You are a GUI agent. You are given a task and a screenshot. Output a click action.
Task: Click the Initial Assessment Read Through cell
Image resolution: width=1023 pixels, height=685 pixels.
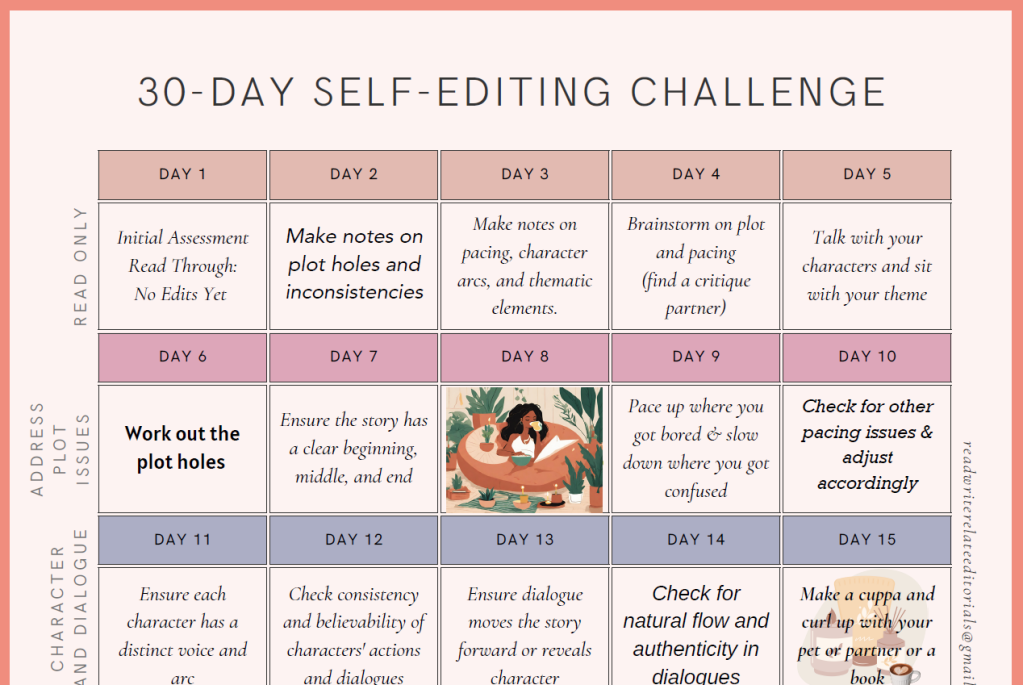click(x=183, y=266)
